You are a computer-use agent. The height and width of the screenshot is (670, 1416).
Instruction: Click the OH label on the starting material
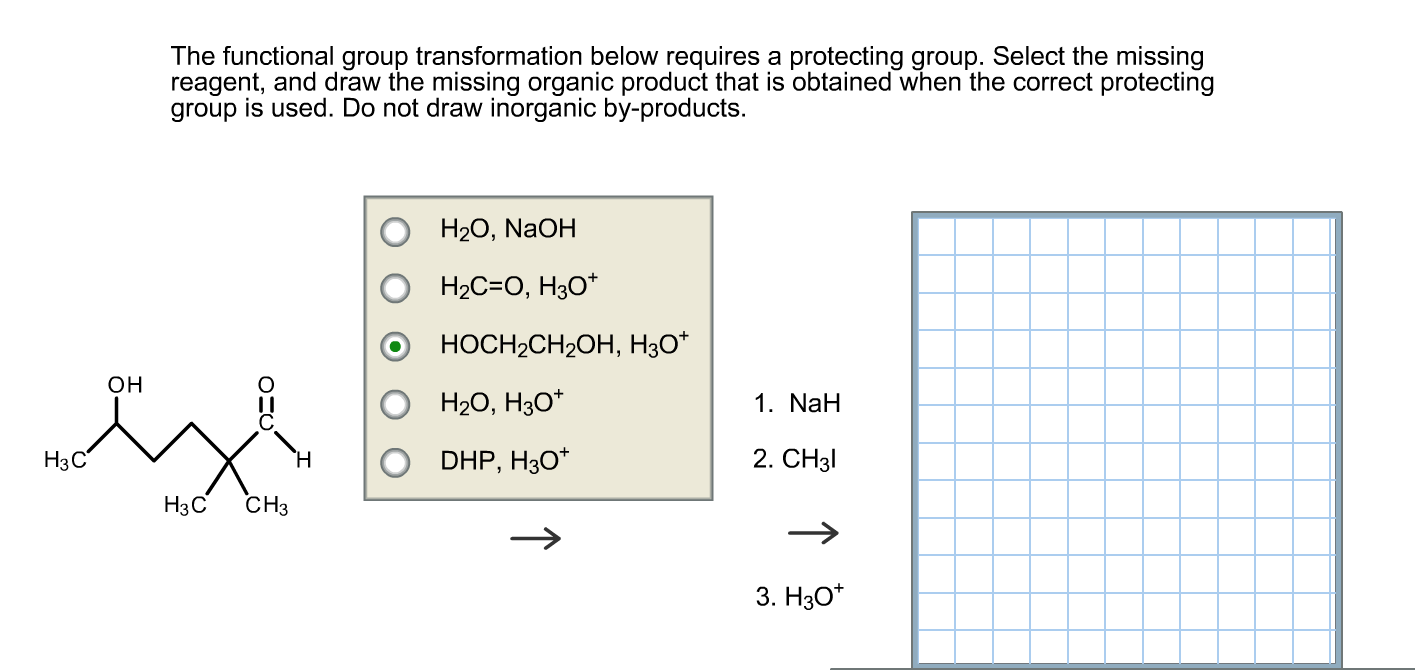[x=124, y=382]
